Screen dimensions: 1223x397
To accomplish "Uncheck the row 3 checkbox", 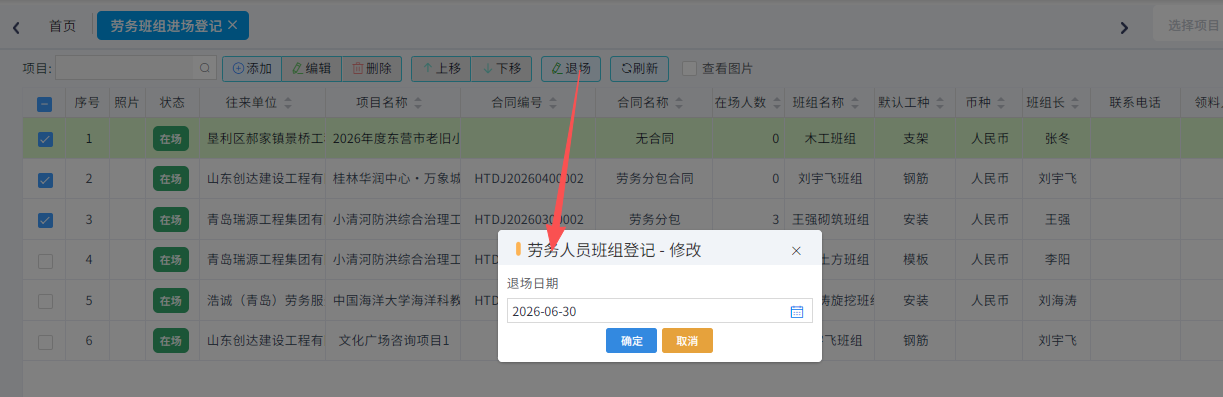I will (45, 220).
